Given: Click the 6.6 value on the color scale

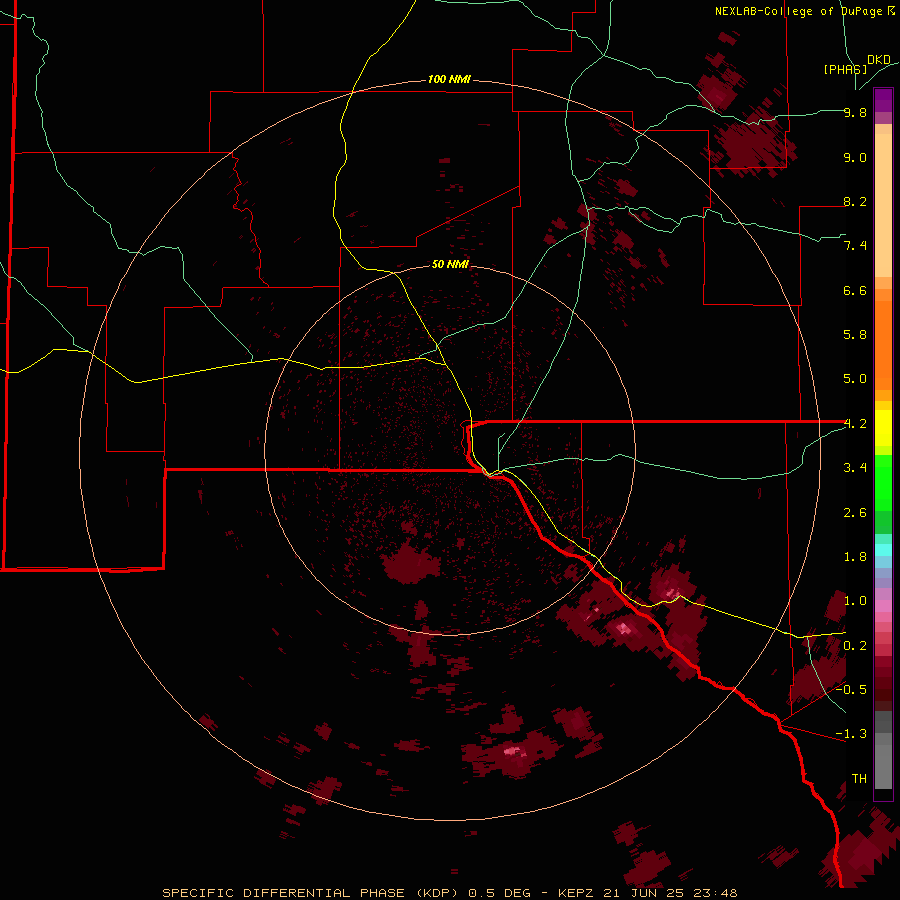Looking at the screenshot, I should point(855,290).
